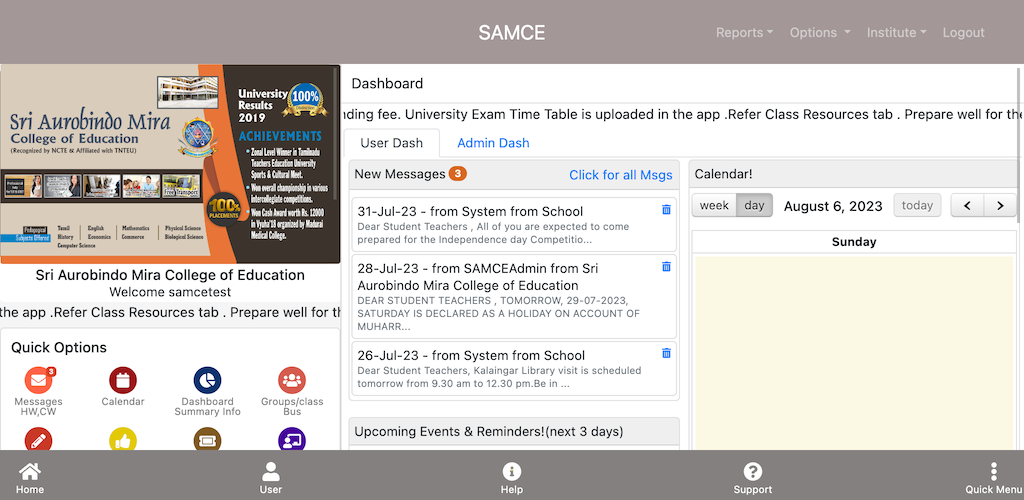This screenshot has height=500, width=1024.
Task: Expand the Institute dropdown menu
Action: 897,33
